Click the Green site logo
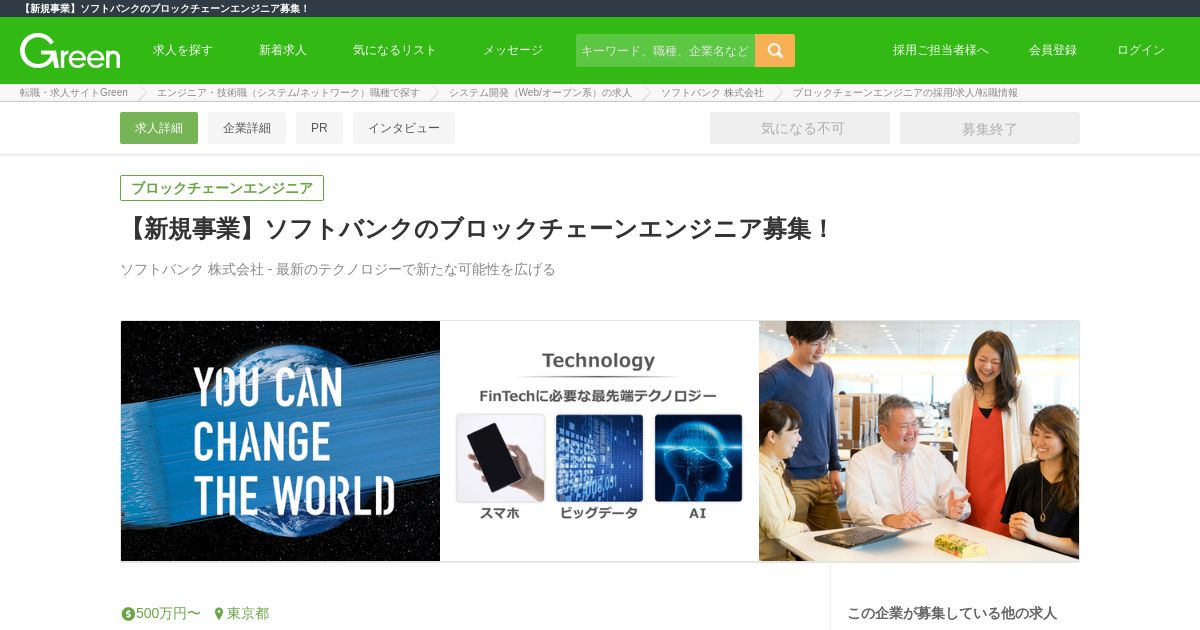The width and height of the screenshot is (1200, 630). [x=70, y=51]
